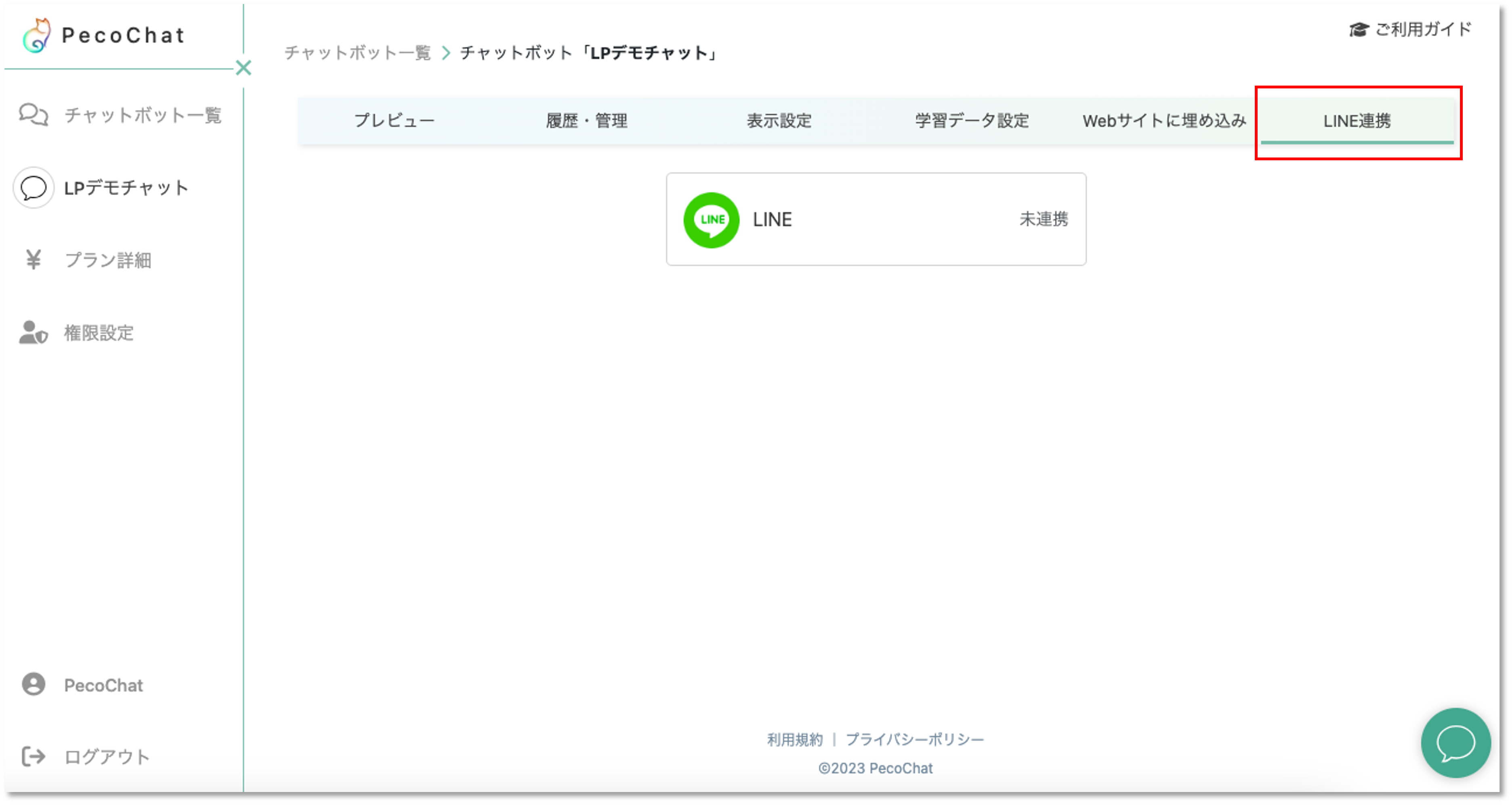Click the PecoChat cat logo icon
This screenshot has height=805, width=1512.
36,35
